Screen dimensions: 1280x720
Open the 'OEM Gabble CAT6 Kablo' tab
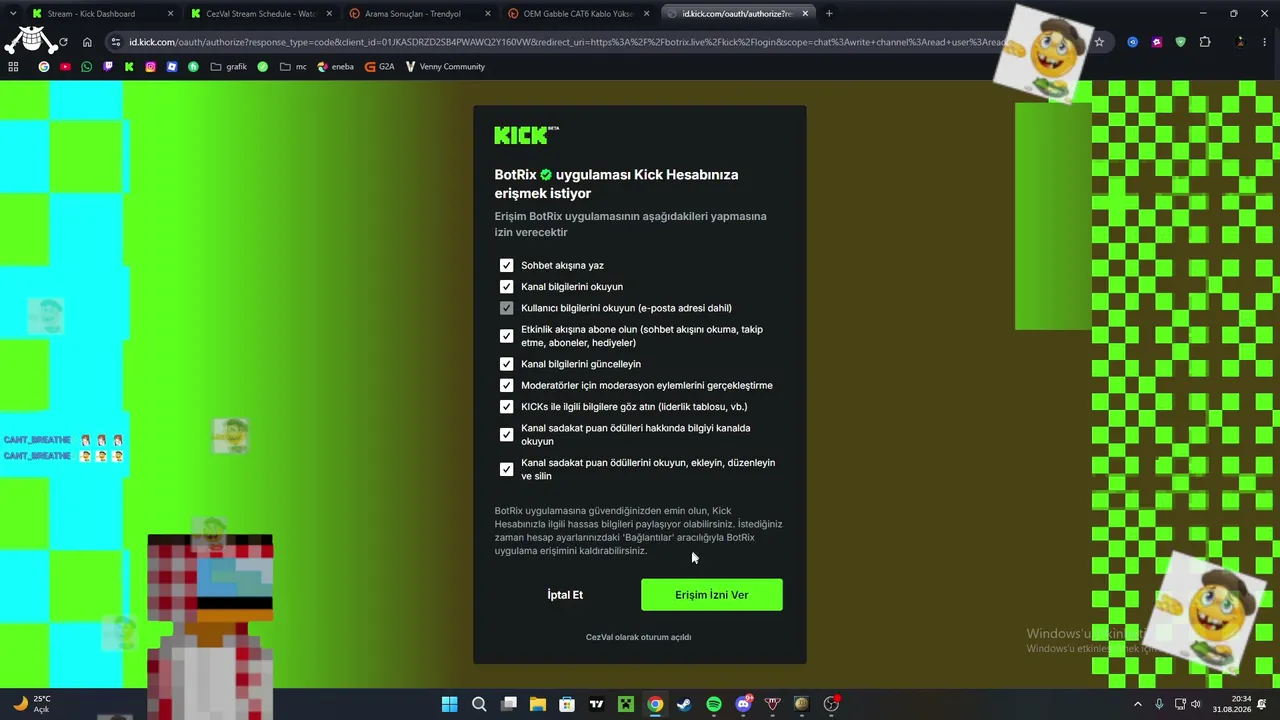(x=579, y=14)
